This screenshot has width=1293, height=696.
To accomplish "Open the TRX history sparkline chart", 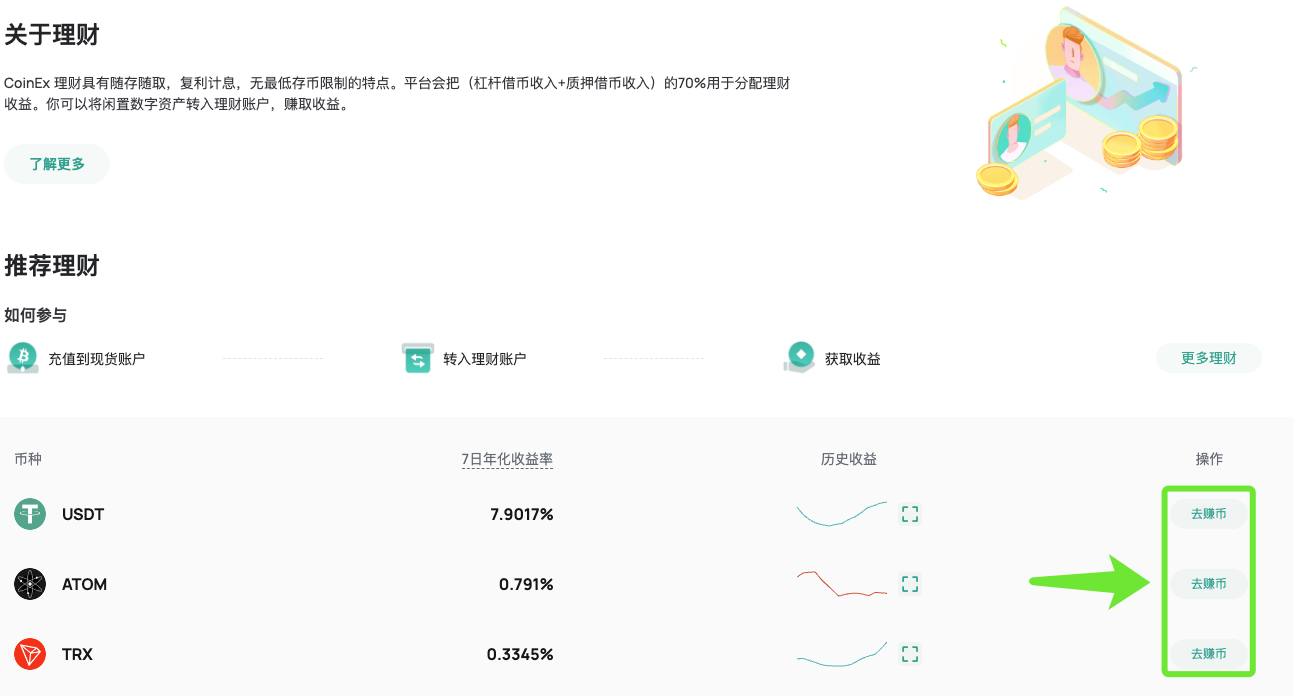I will pos(841,654).
